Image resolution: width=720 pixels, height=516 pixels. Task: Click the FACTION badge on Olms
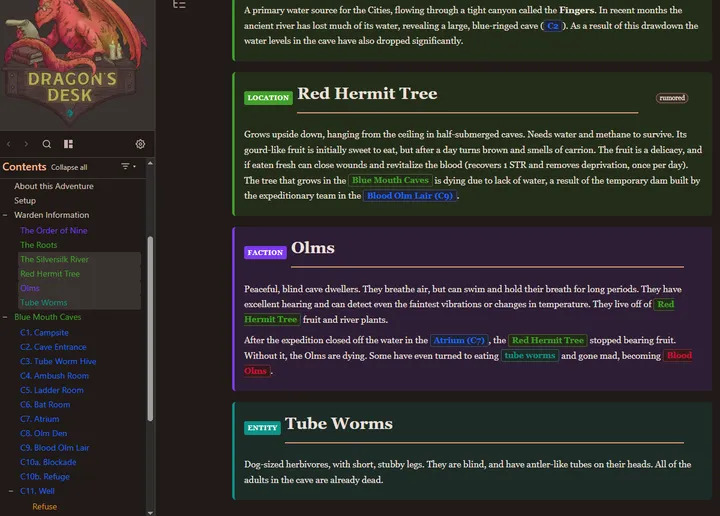pyautogui.click(x=265, y=252)
